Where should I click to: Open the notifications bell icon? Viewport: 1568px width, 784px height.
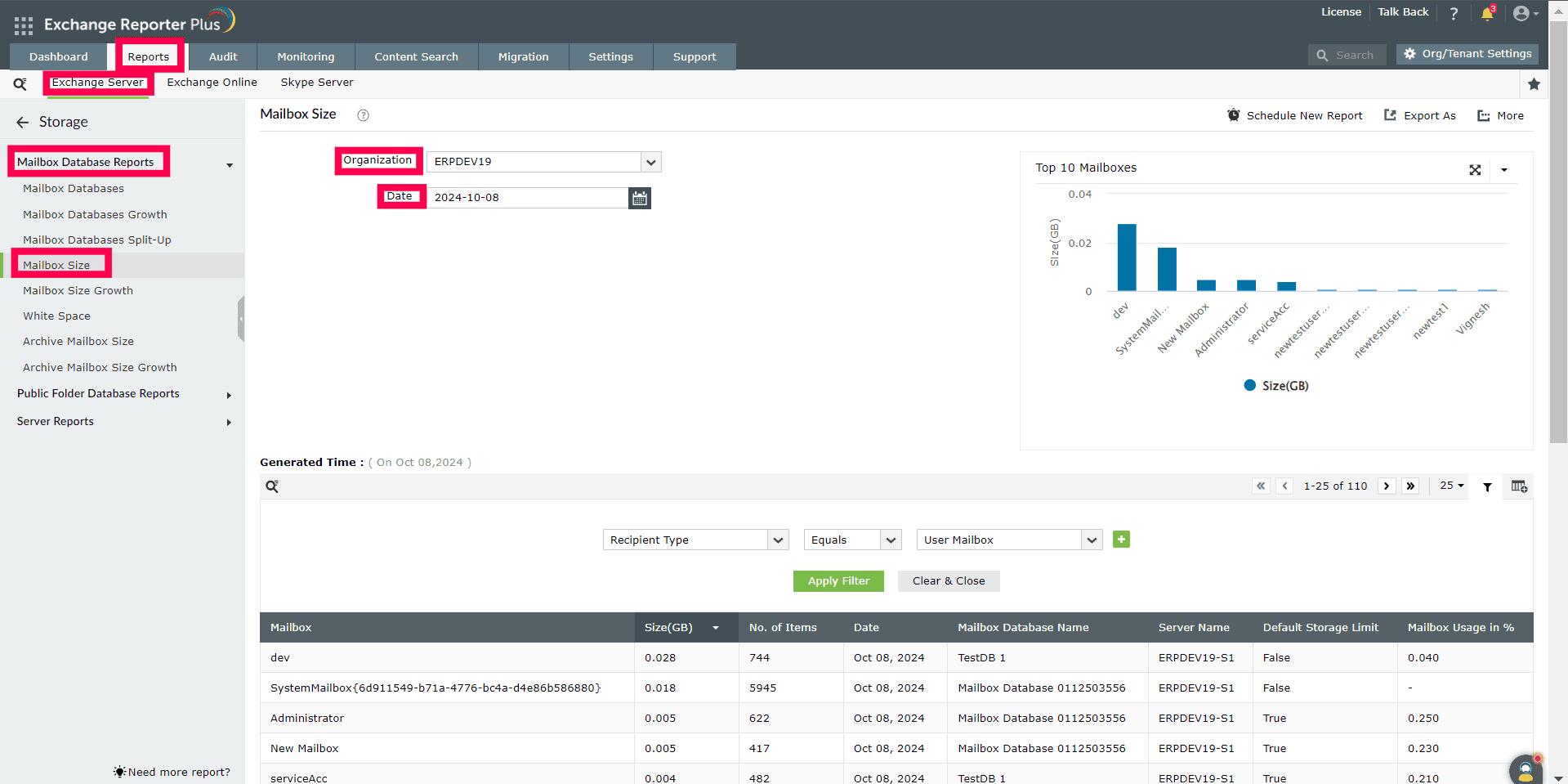coord(1487,13)
